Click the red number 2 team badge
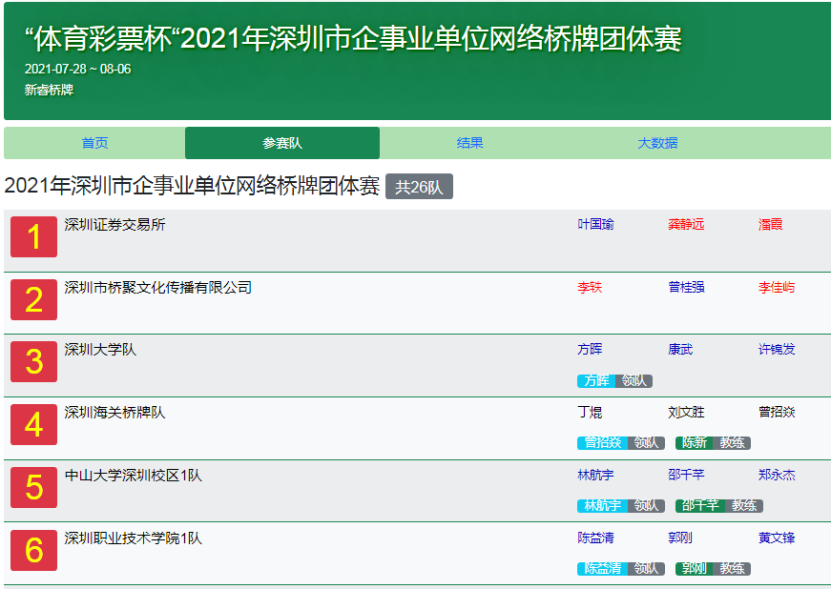This screenshot has height=590, width=831. point(34,300)
